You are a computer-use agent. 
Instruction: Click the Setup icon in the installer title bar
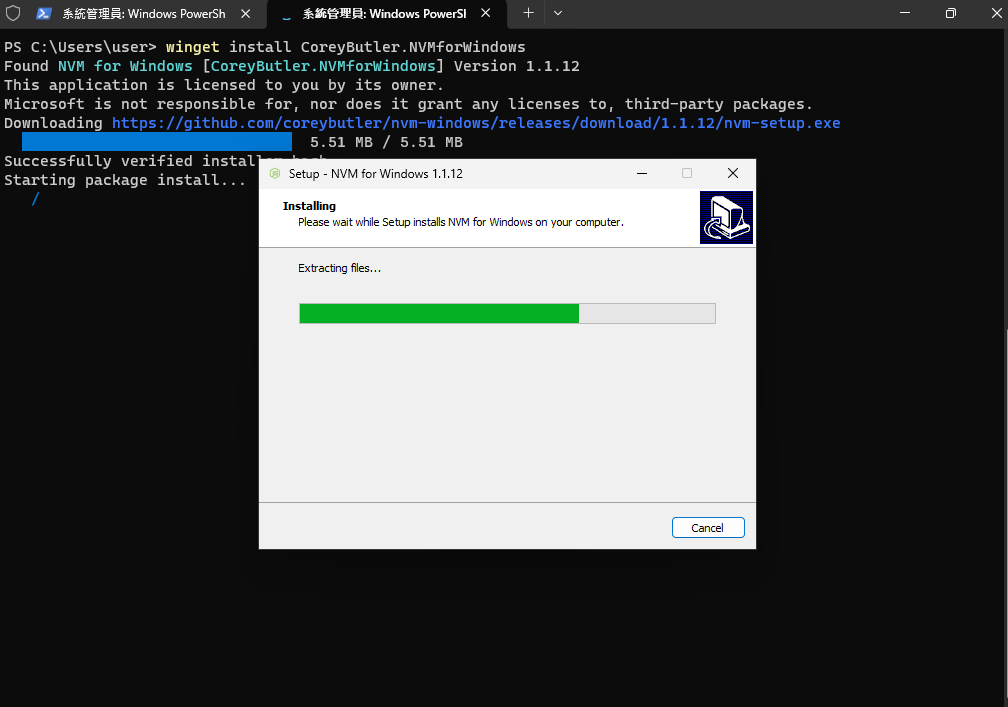(274, 173)
